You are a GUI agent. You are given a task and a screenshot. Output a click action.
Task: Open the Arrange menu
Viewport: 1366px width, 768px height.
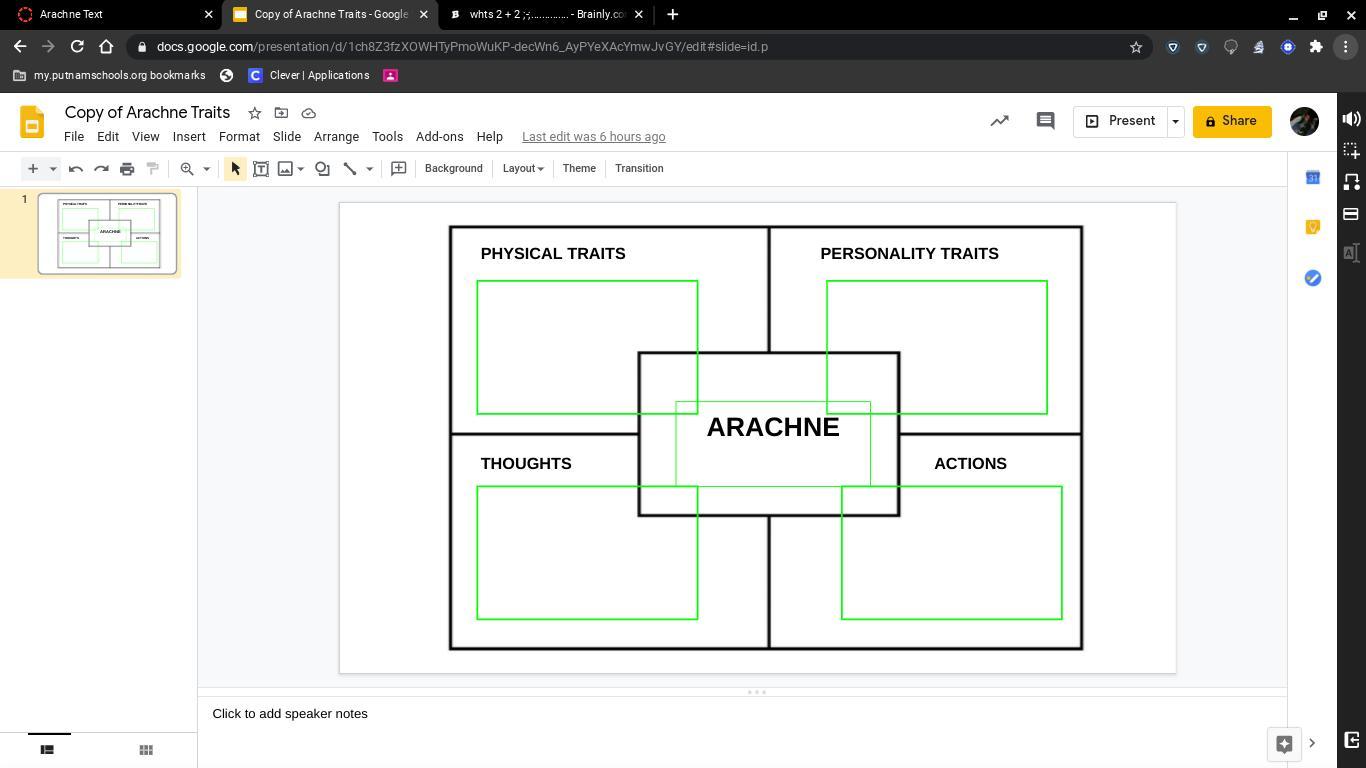point(336,137)
